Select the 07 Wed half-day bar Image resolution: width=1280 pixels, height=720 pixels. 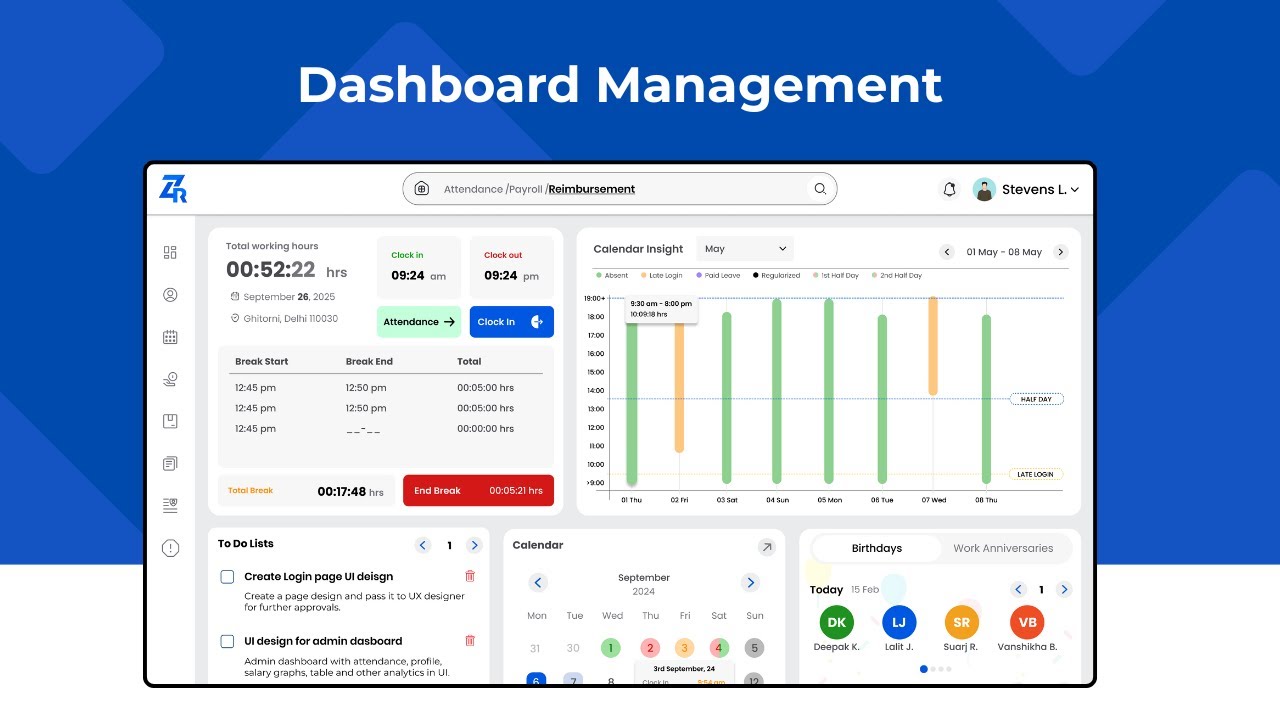[x=933, y=346]
